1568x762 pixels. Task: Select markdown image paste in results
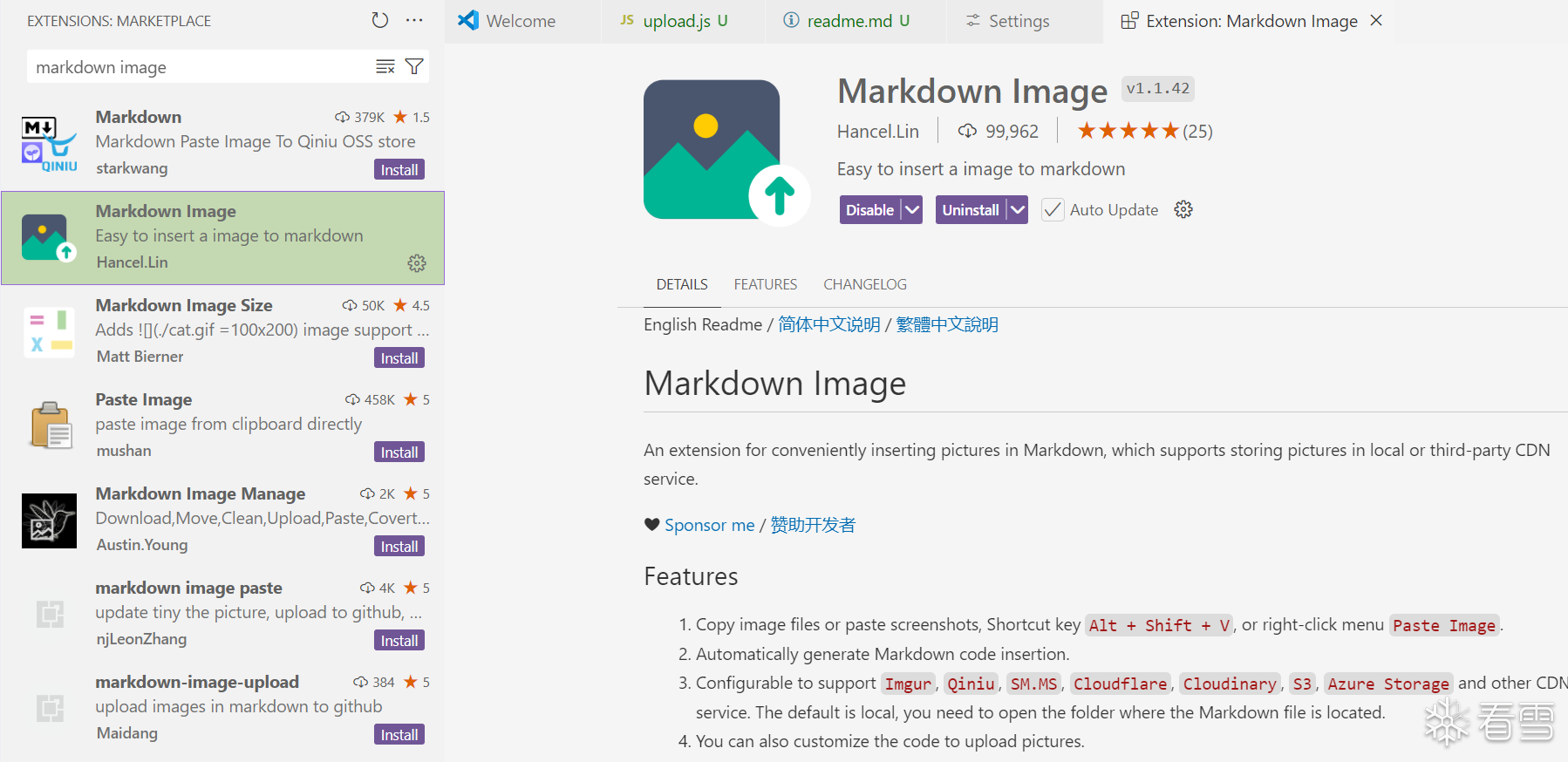(x=223, y=614)
